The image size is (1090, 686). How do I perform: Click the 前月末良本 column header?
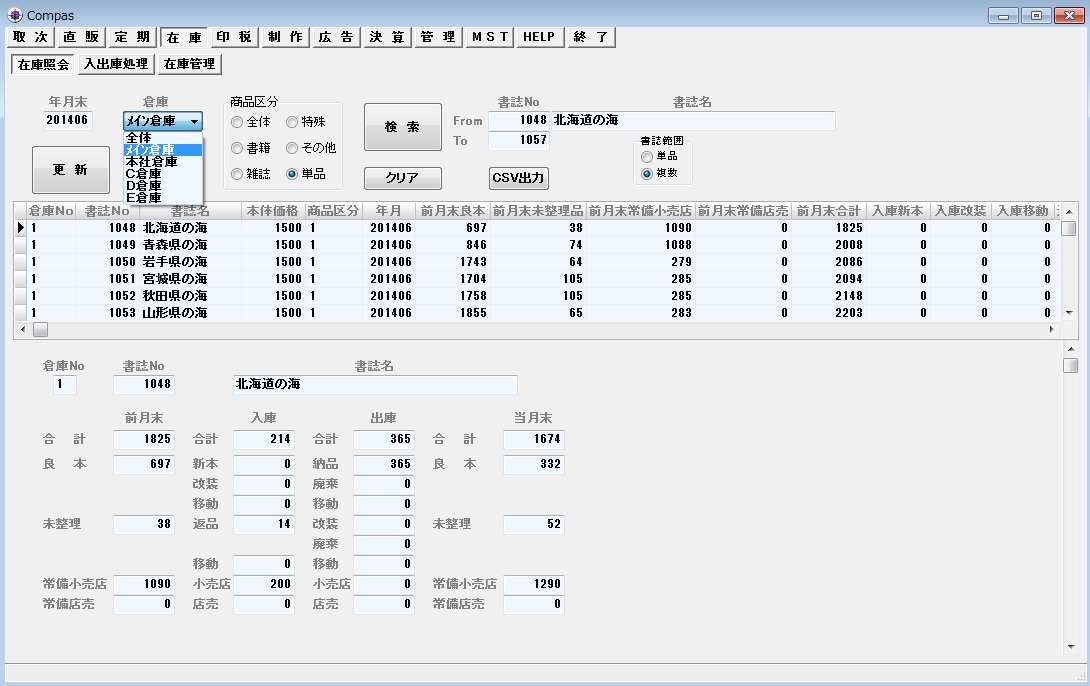(453, 211)
